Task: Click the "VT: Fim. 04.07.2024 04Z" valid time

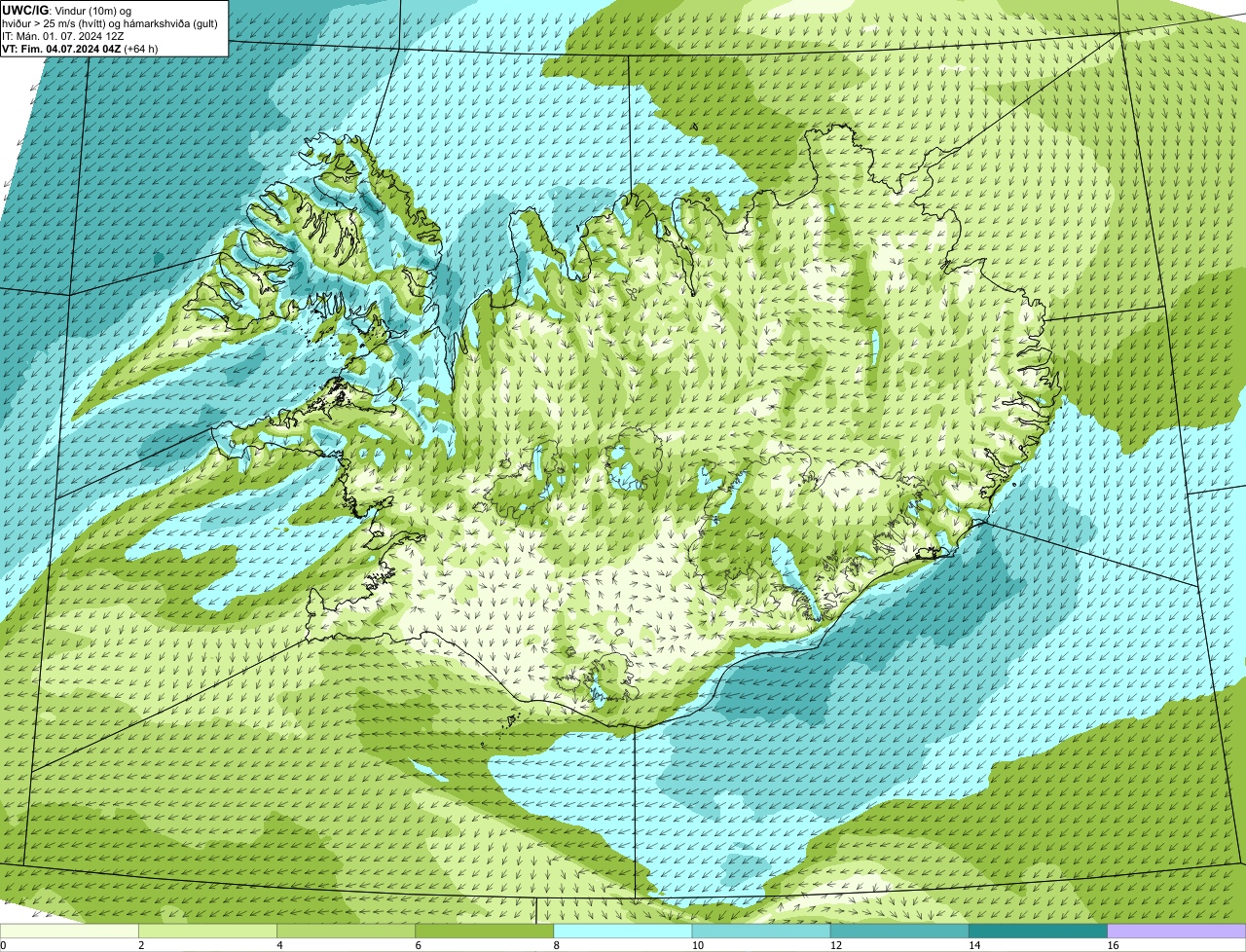Action: coord(61,48)
